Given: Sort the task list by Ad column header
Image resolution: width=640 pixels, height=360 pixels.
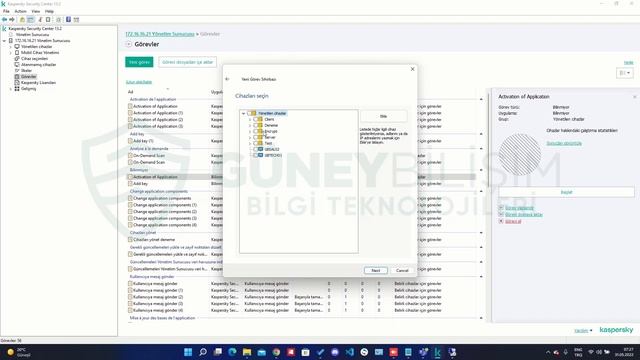Looking at the screenshot, I should tap(131, 92).
